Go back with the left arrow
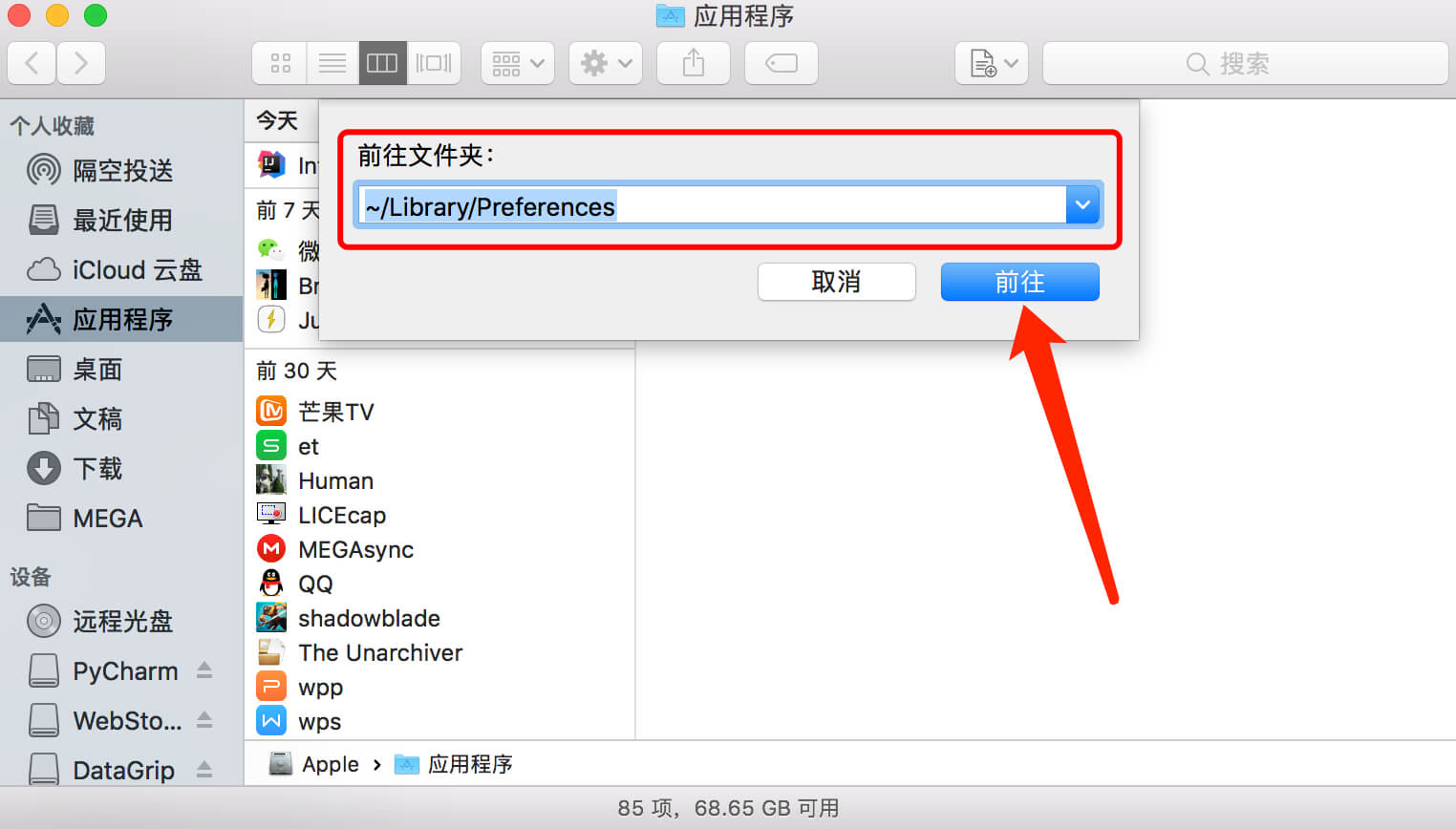 click(32, 63)
